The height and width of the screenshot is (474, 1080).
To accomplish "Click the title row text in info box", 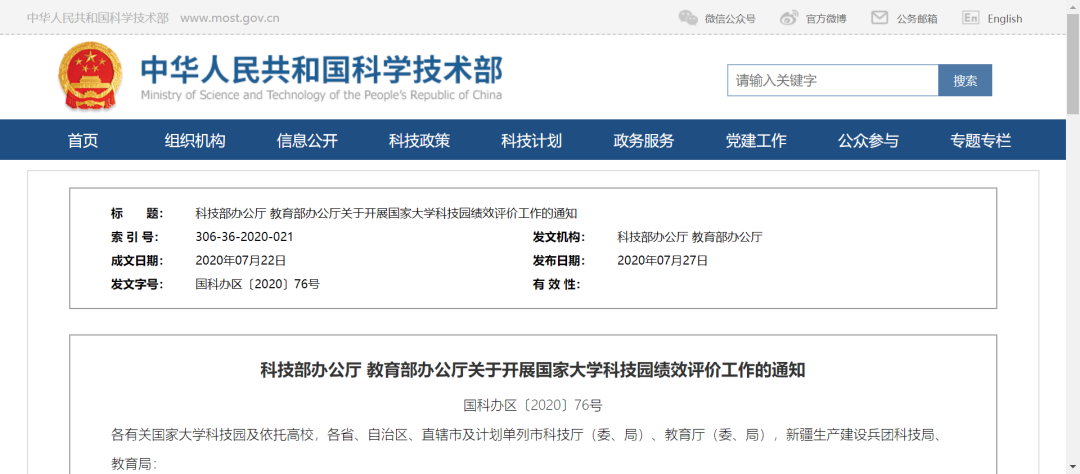I will (386, 213).
